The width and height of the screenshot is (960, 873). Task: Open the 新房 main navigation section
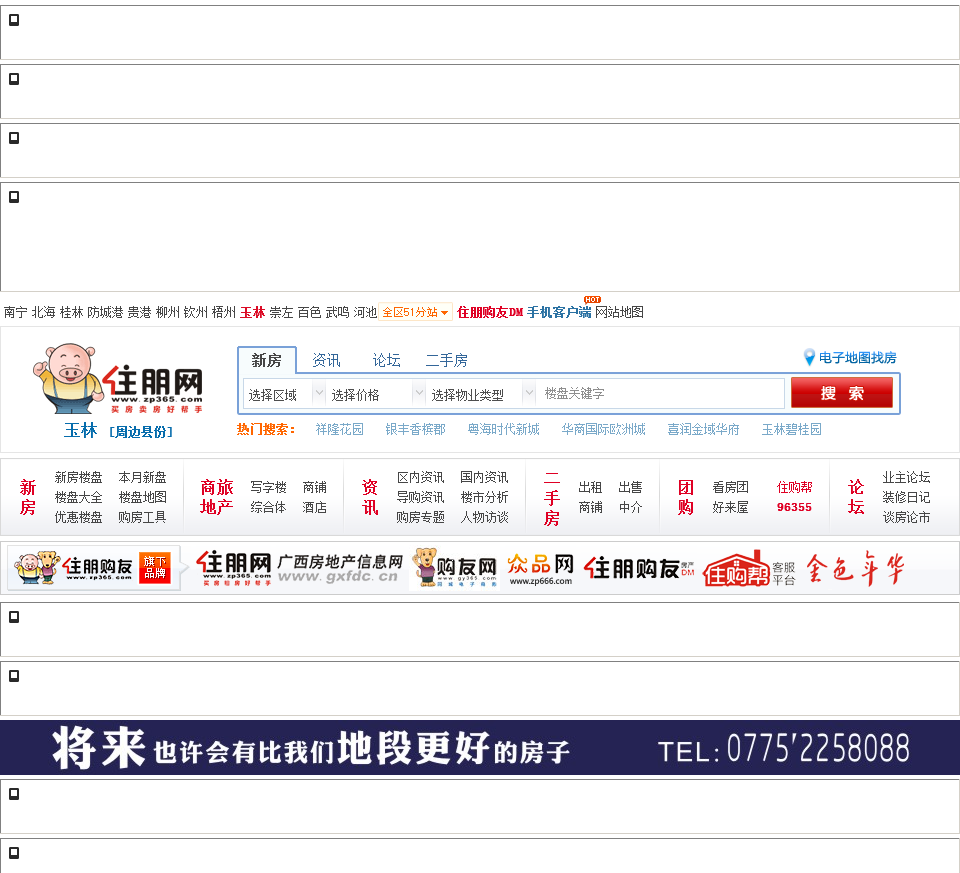(x=28, y=497)
